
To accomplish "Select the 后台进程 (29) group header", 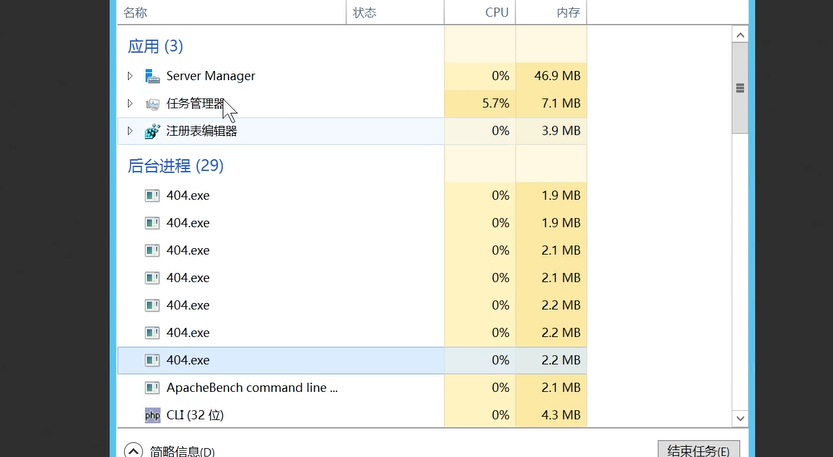I will tap(175, 165).
